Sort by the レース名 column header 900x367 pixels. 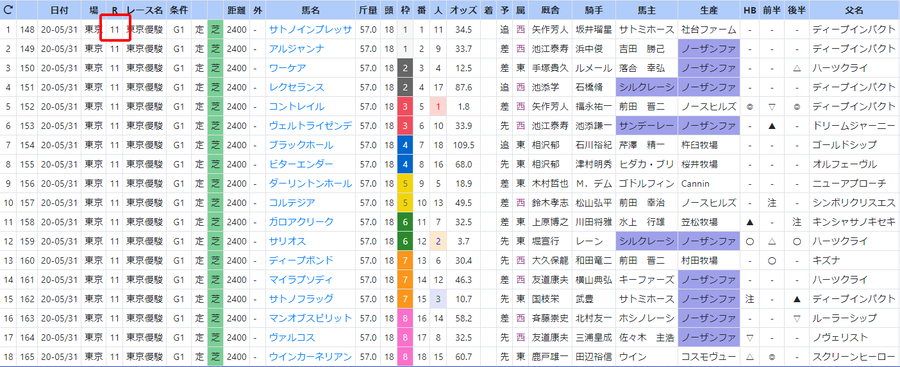pos(145,10)
